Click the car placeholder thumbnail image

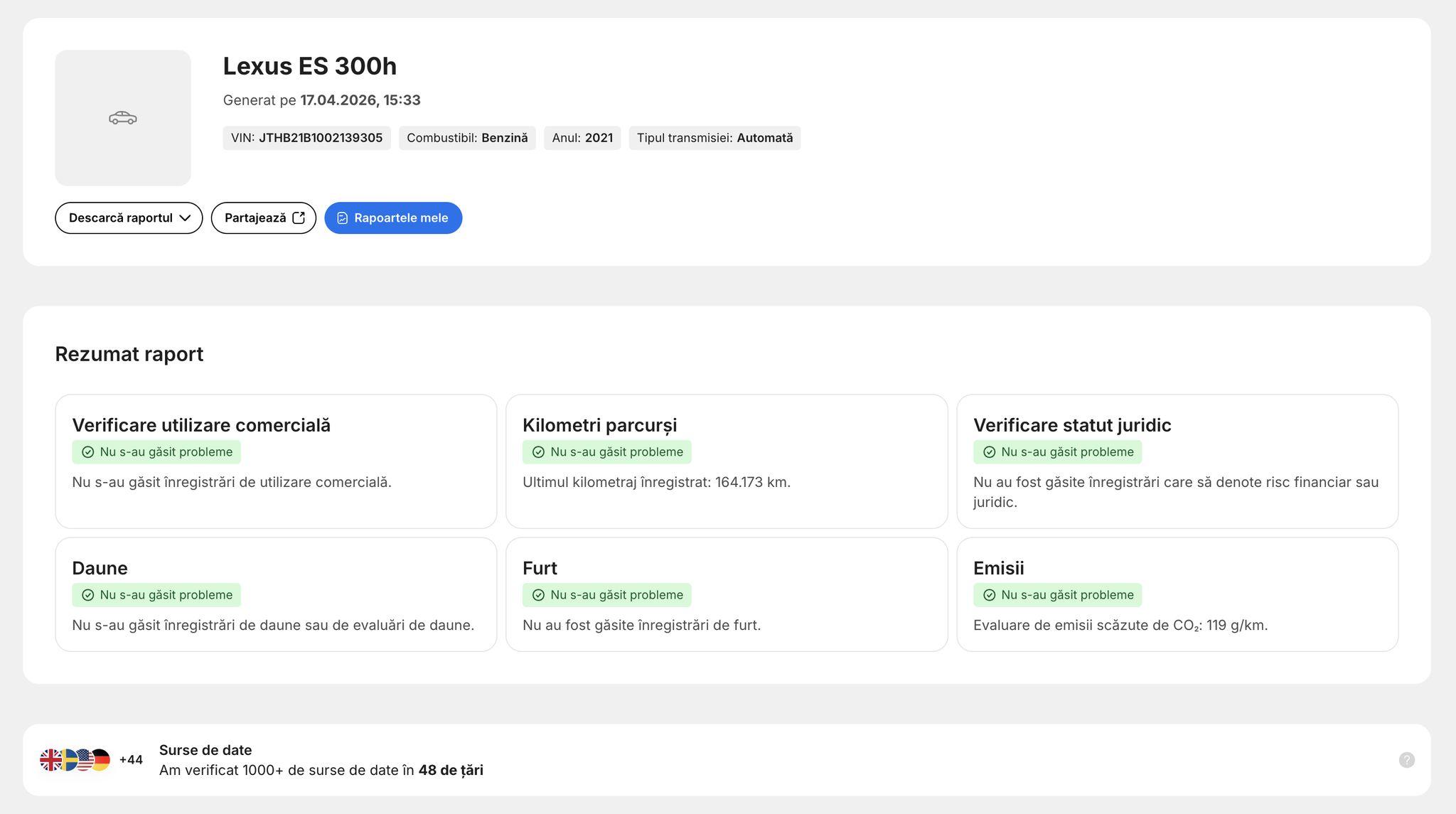[122, 118]
